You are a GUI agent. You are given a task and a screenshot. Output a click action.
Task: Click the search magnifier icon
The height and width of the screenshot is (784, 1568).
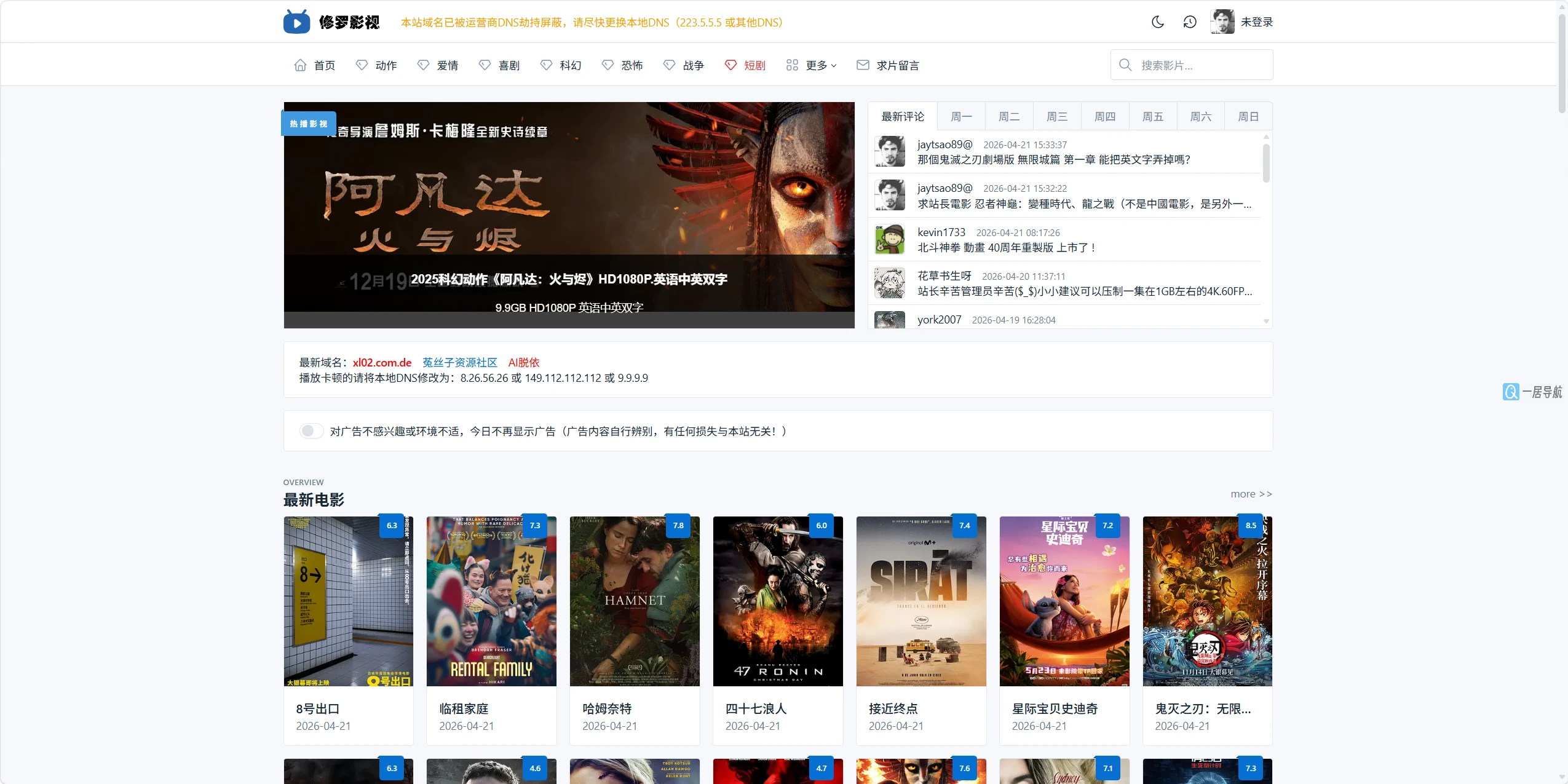point(1125,65)
